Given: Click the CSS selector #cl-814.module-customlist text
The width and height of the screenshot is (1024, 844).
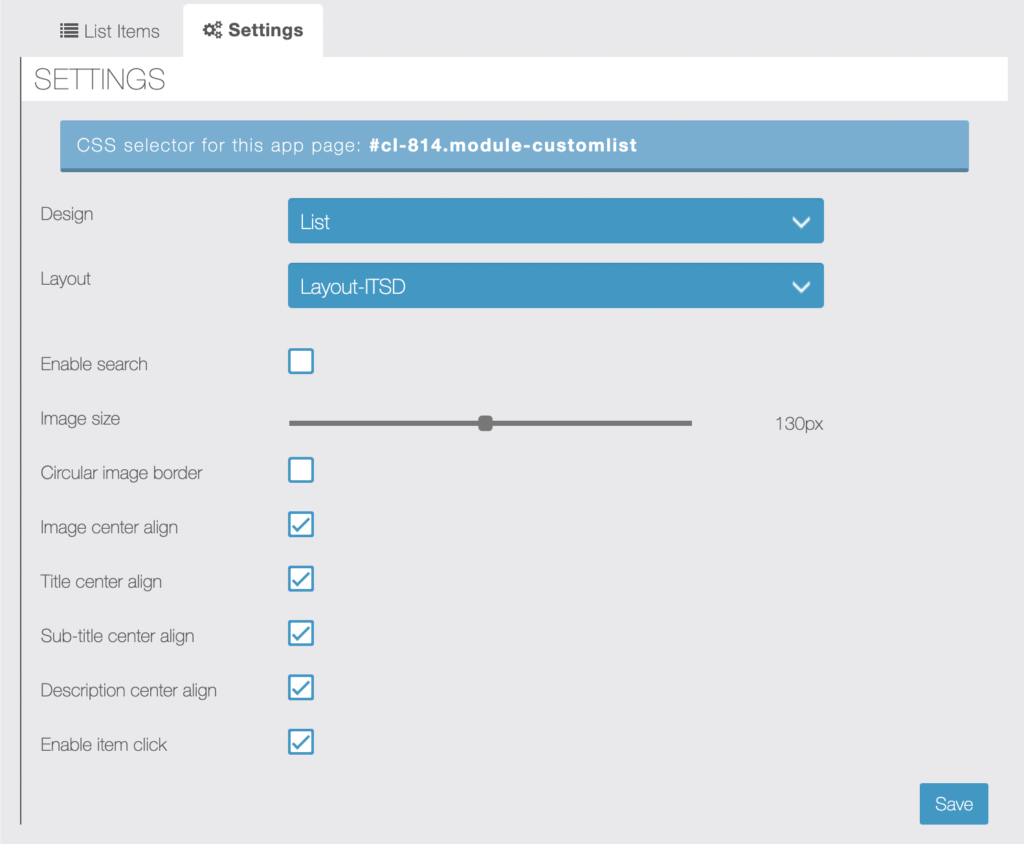Looking at the screenshot, I should click(503, 145).
